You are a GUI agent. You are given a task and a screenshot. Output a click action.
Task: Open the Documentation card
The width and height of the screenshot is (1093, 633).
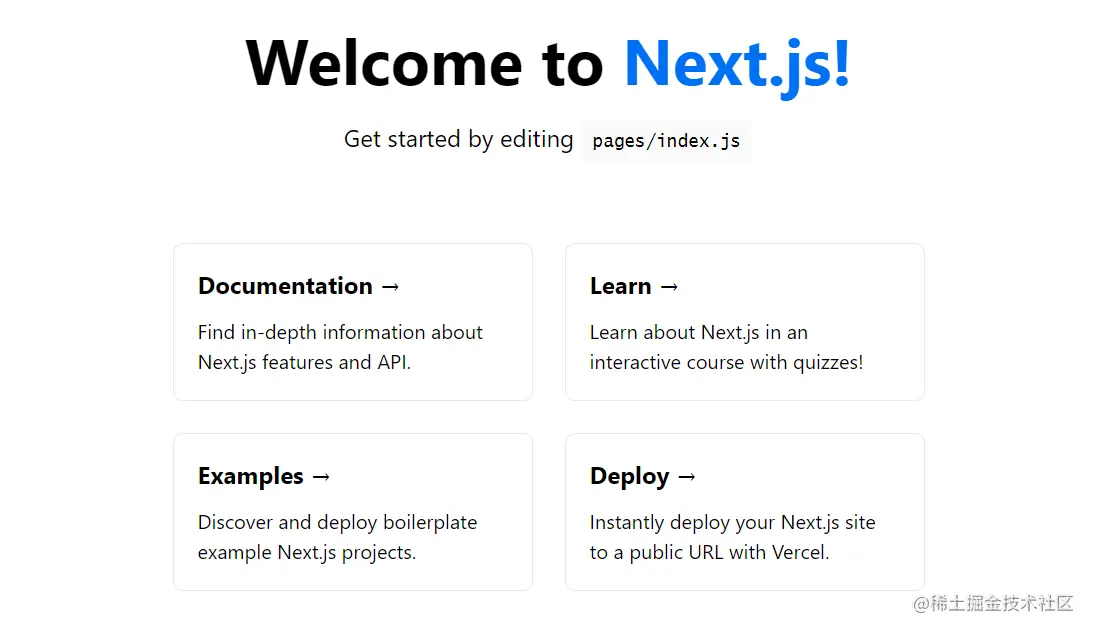[x=353, y=322]
